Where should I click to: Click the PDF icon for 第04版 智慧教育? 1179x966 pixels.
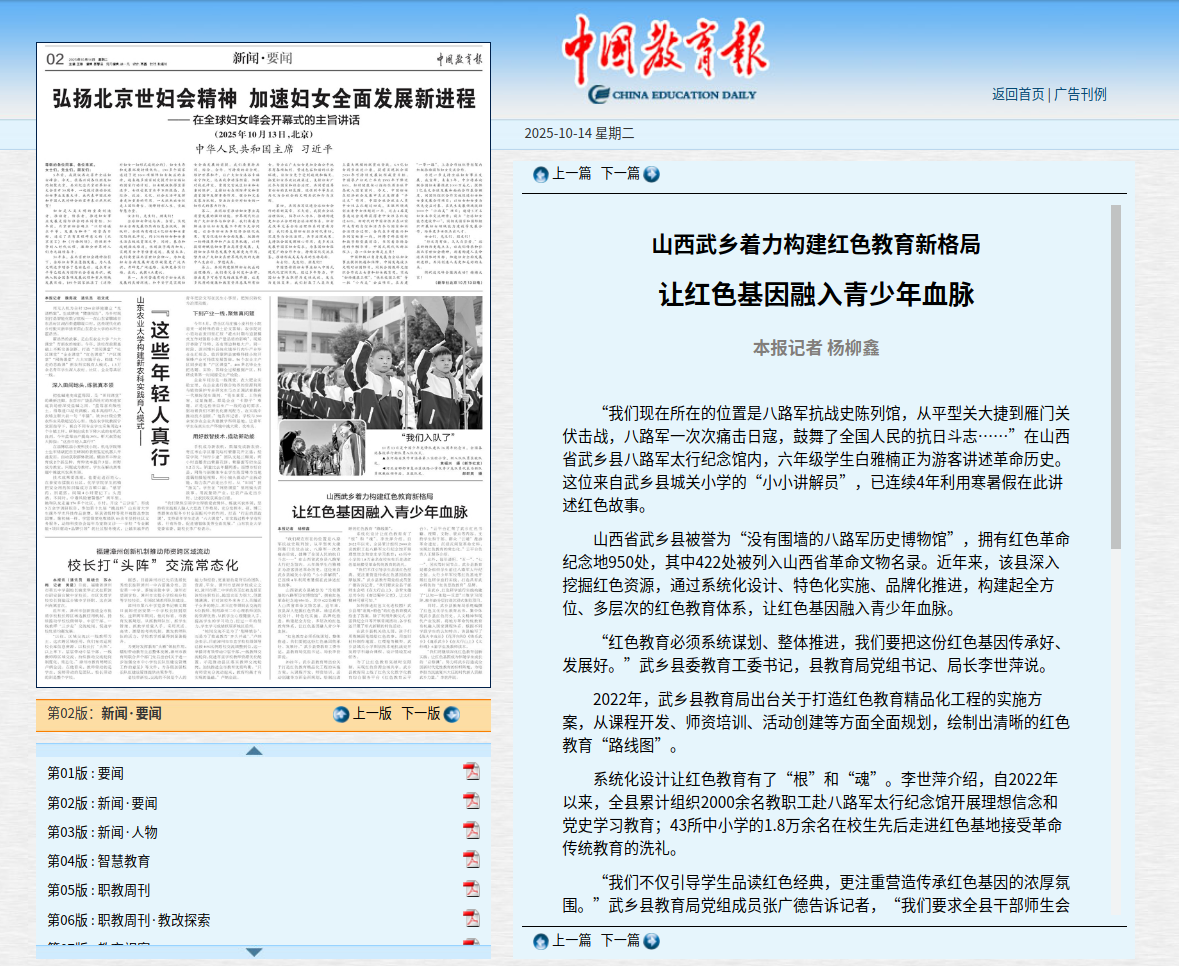point(471,860)
